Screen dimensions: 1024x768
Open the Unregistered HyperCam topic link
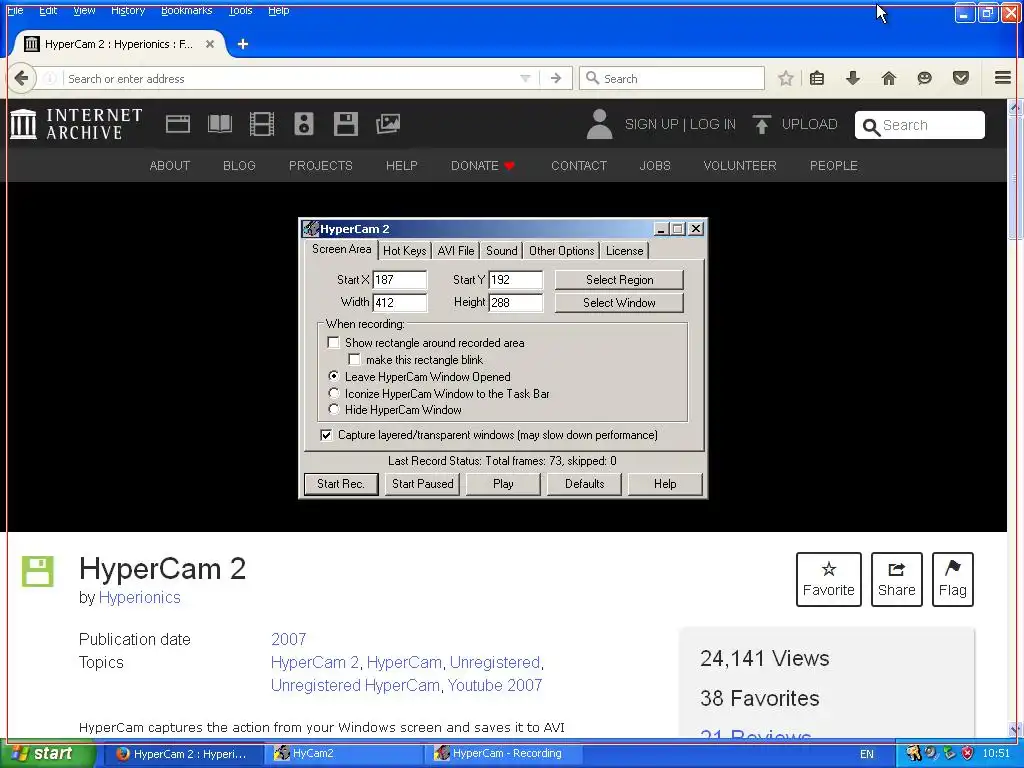(x=355, y=685)
